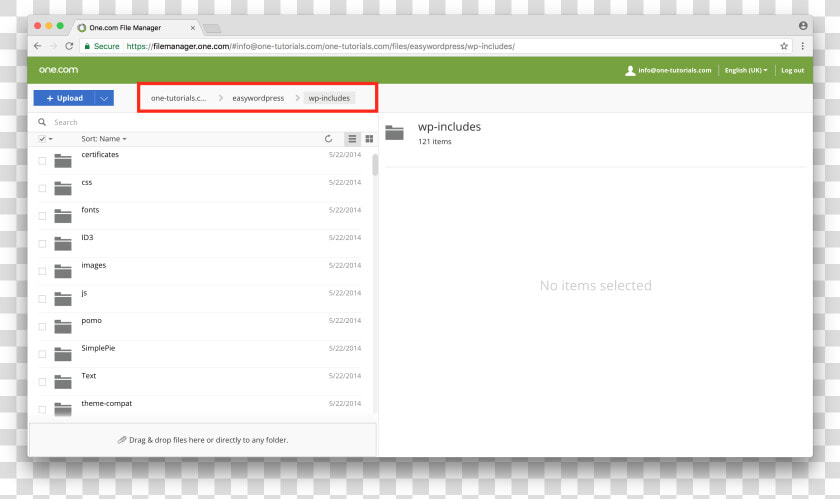Screen dimensions: 840x499
Task: Click the Chrome profile icon
Action: (803, 26)
